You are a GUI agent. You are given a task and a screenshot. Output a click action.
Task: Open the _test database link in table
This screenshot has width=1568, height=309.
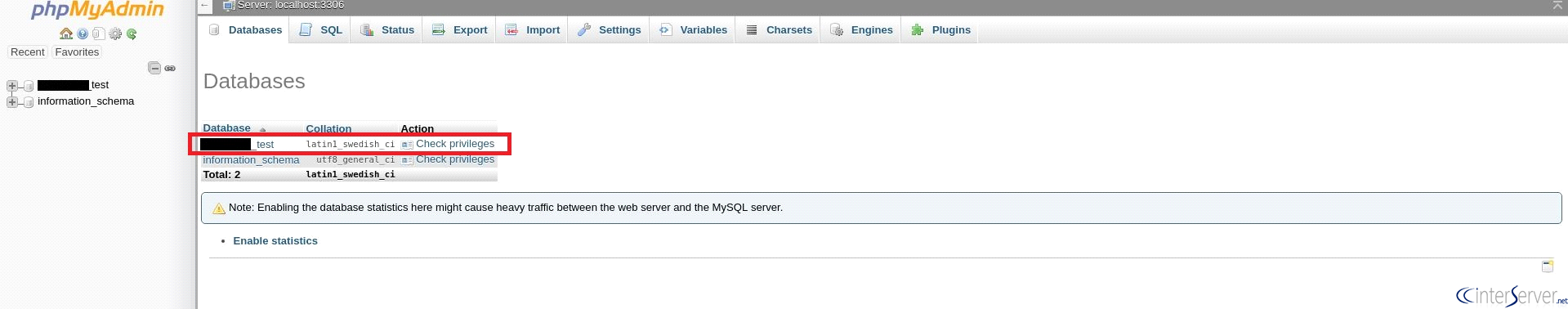point(238,144)
